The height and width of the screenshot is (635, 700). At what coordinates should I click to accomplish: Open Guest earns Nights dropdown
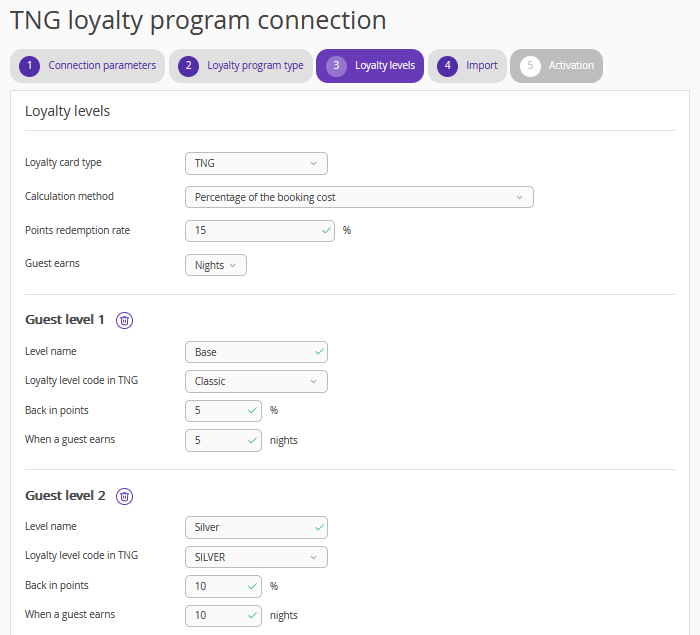(x=215, y=265)
